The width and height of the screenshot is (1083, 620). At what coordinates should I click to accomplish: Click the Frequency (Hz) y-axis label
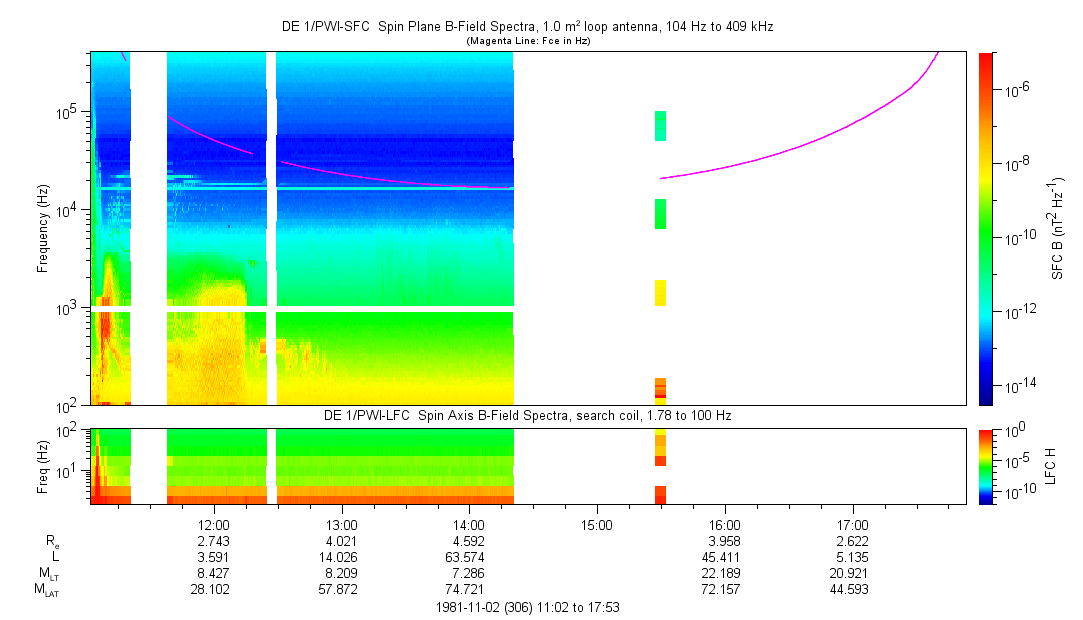[x=43, y=229]
